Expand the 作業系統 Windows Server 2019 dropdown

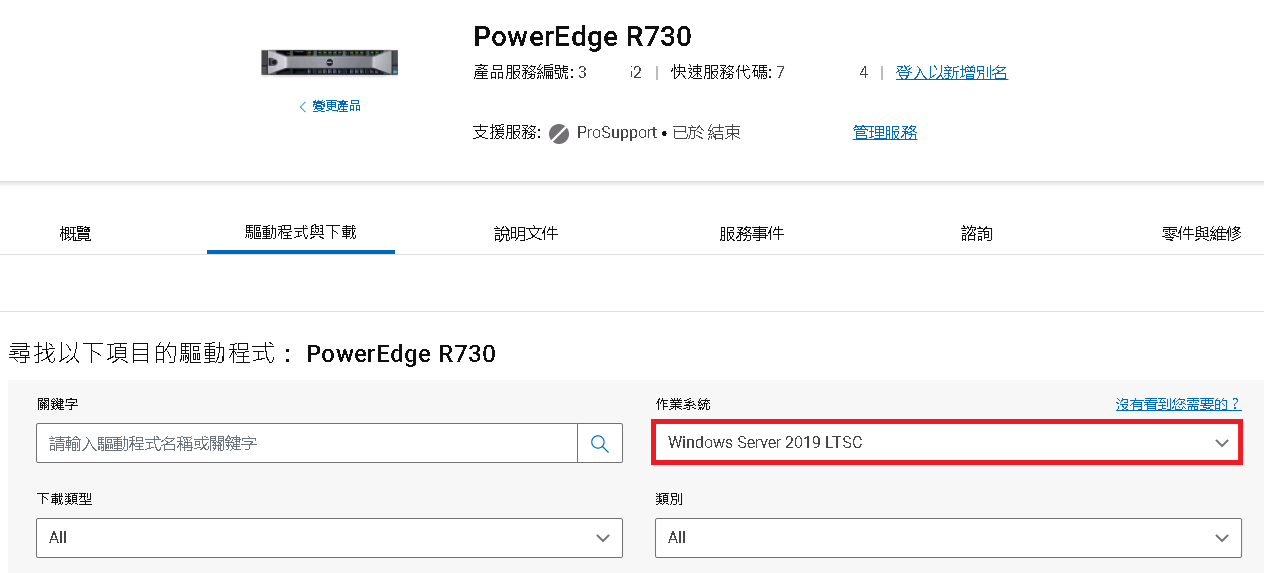[947, 442]
